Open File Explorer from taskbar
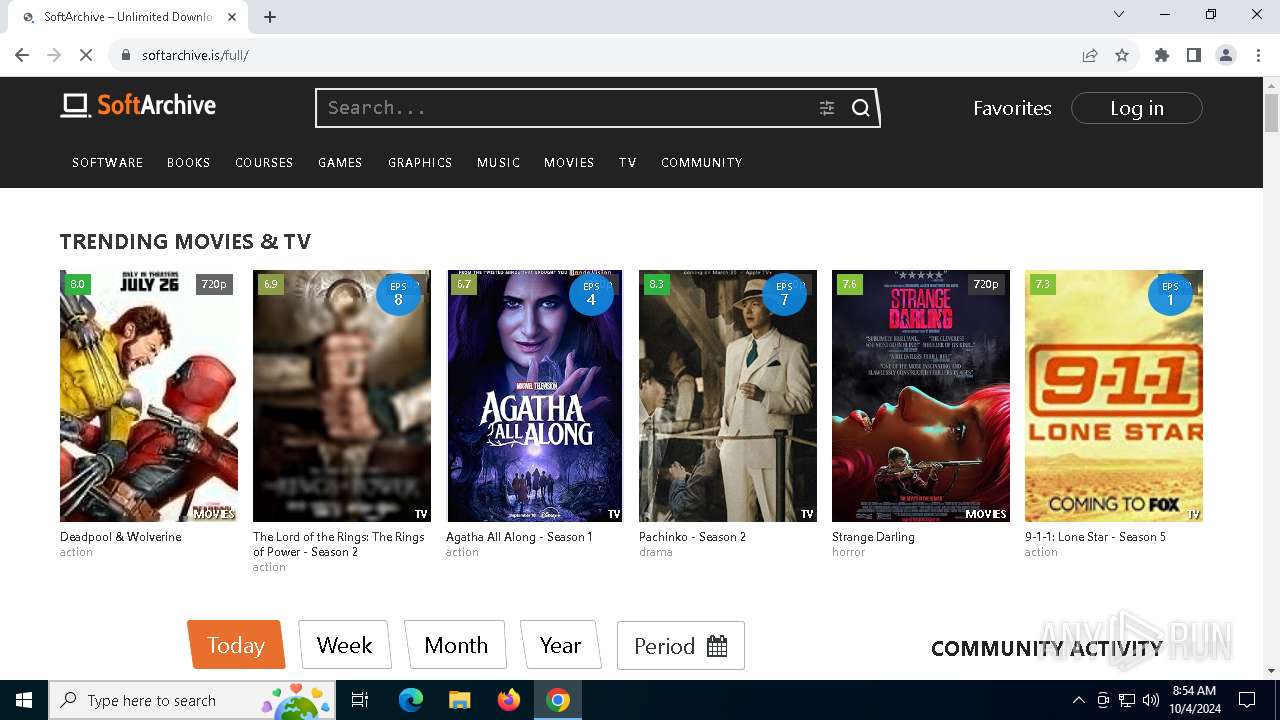The image size is (1280, 720). 460,700
